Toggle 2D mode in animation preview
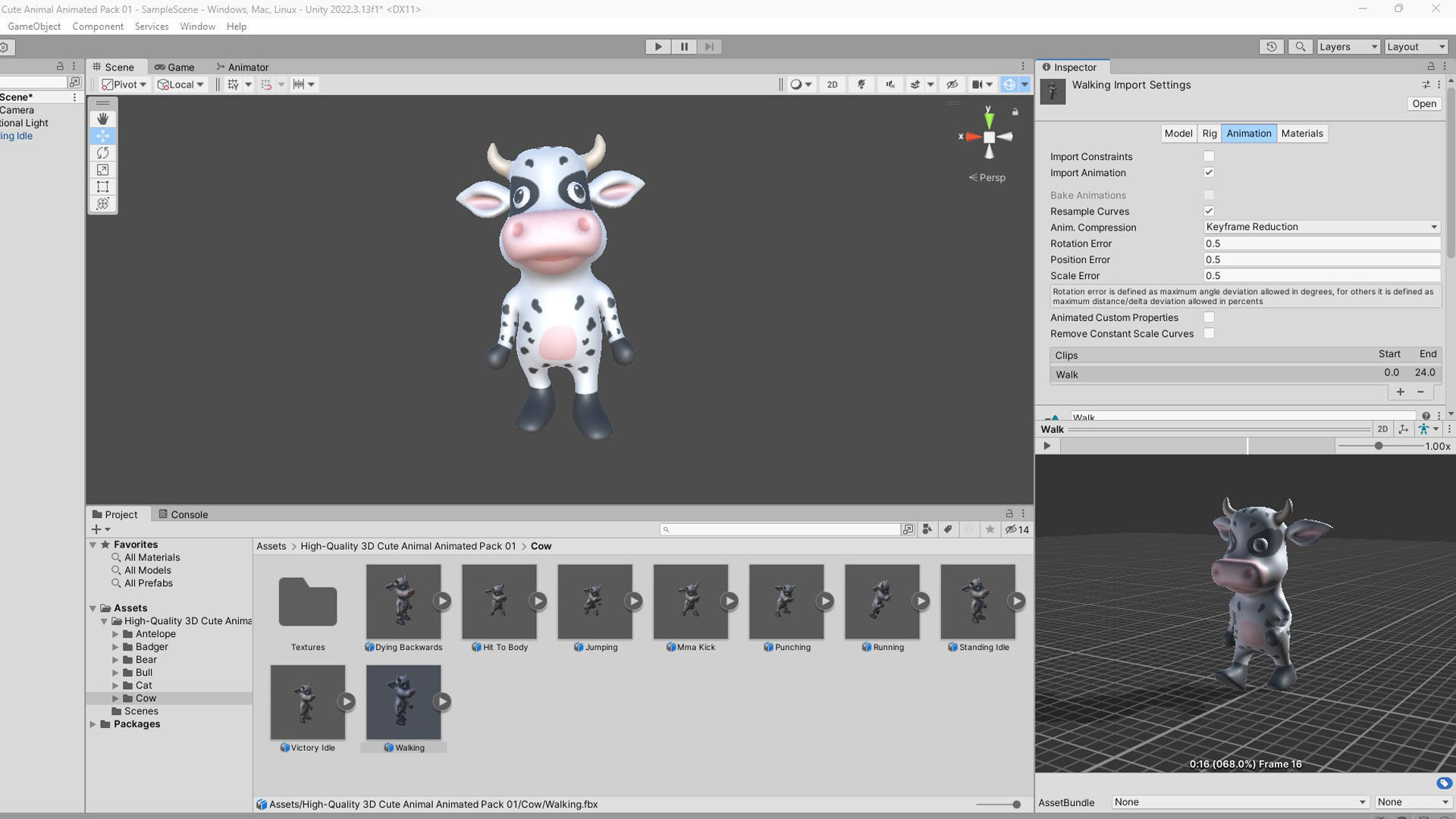 point(1382,429)
